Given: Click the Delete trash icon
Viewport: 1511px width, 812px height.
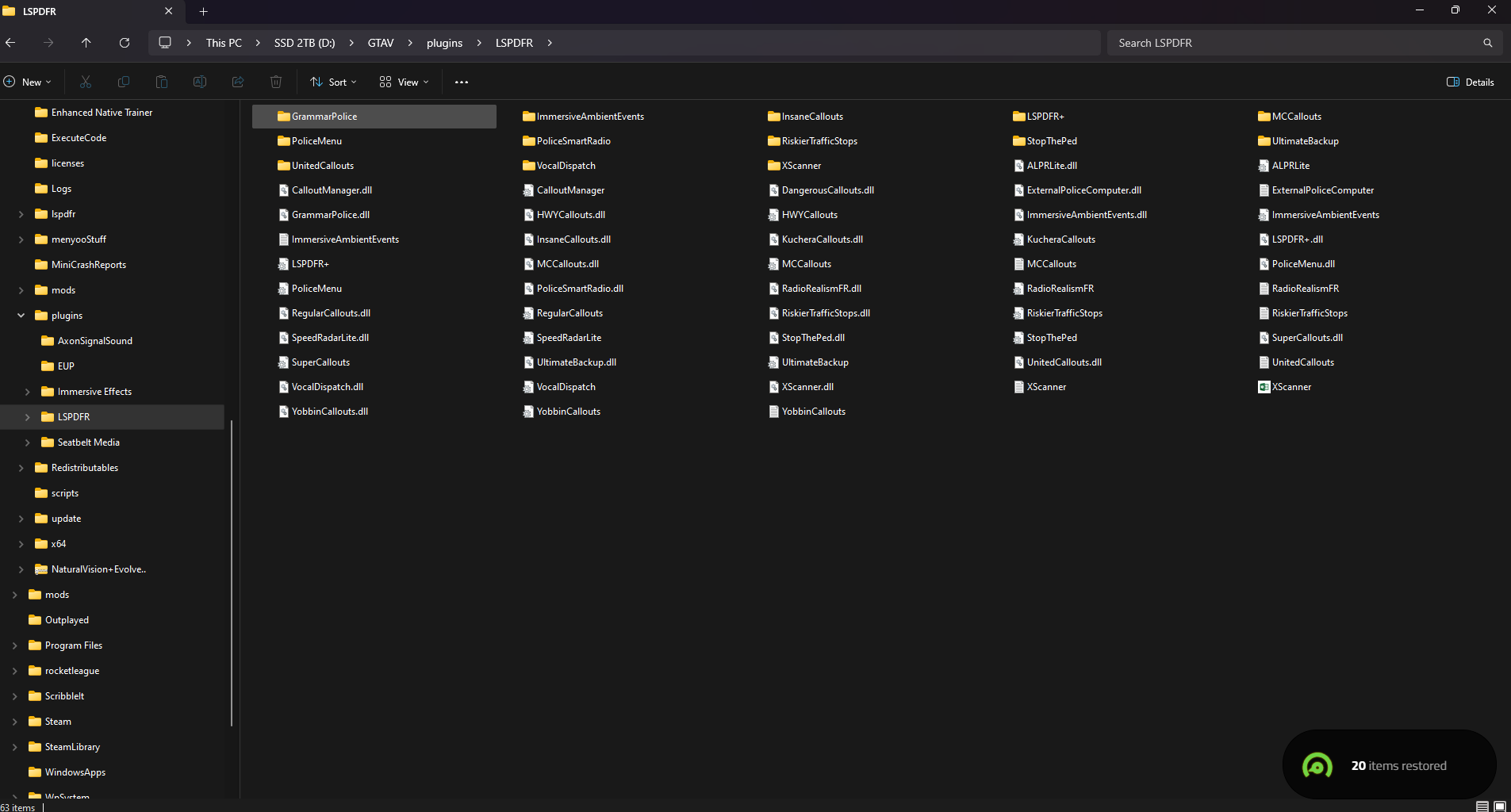Looking at the screenshot, I should pos(276,82).
